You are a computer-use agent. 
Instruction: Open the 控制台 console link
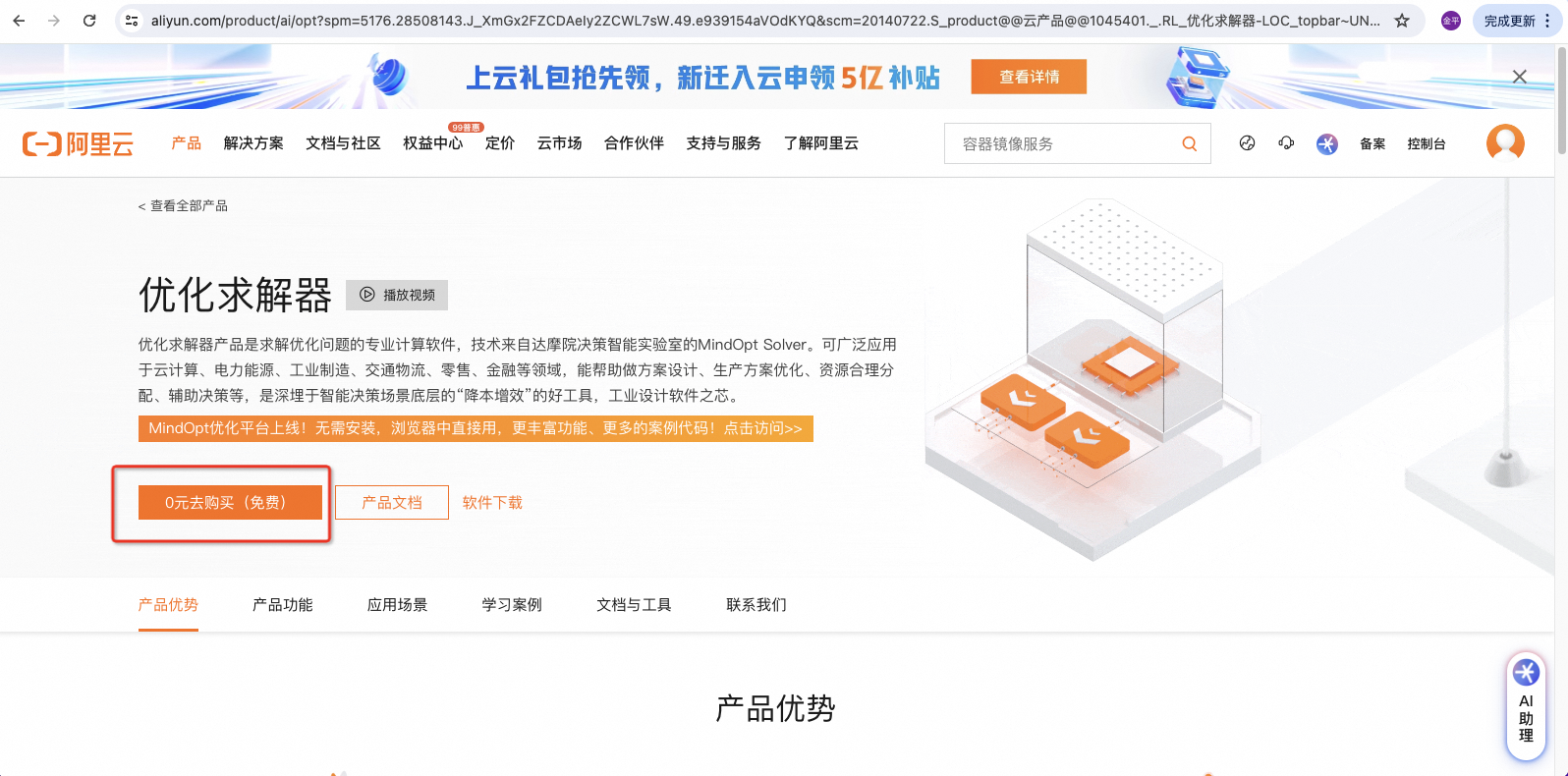click(x=1426, y=143)
